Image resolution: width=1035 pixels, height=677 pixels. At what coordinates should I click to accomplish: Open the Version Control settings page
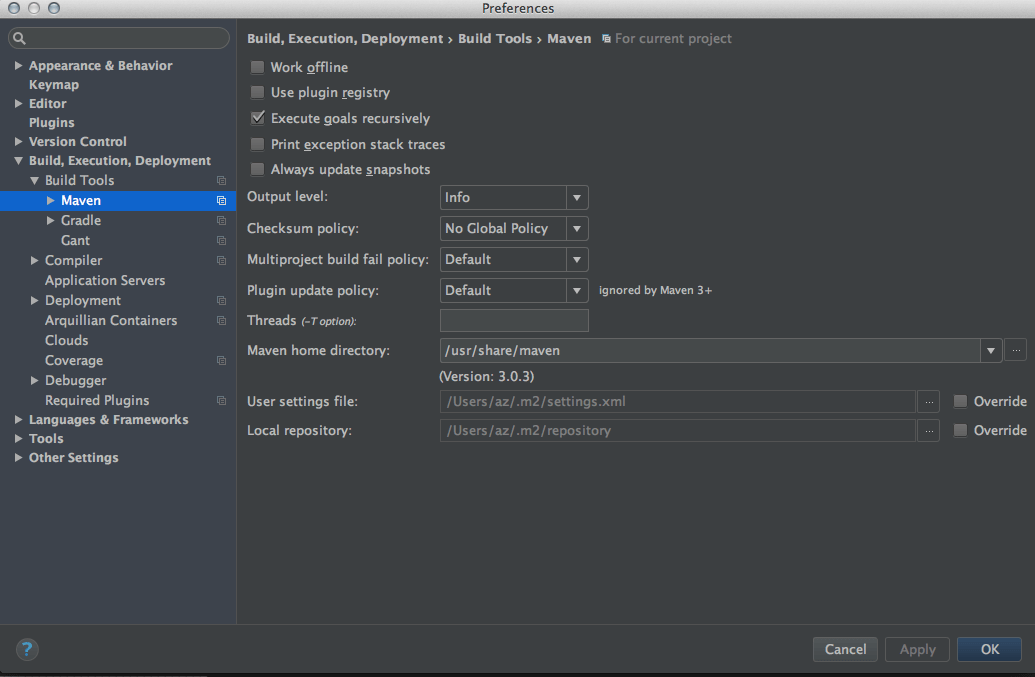coord(78,141)
